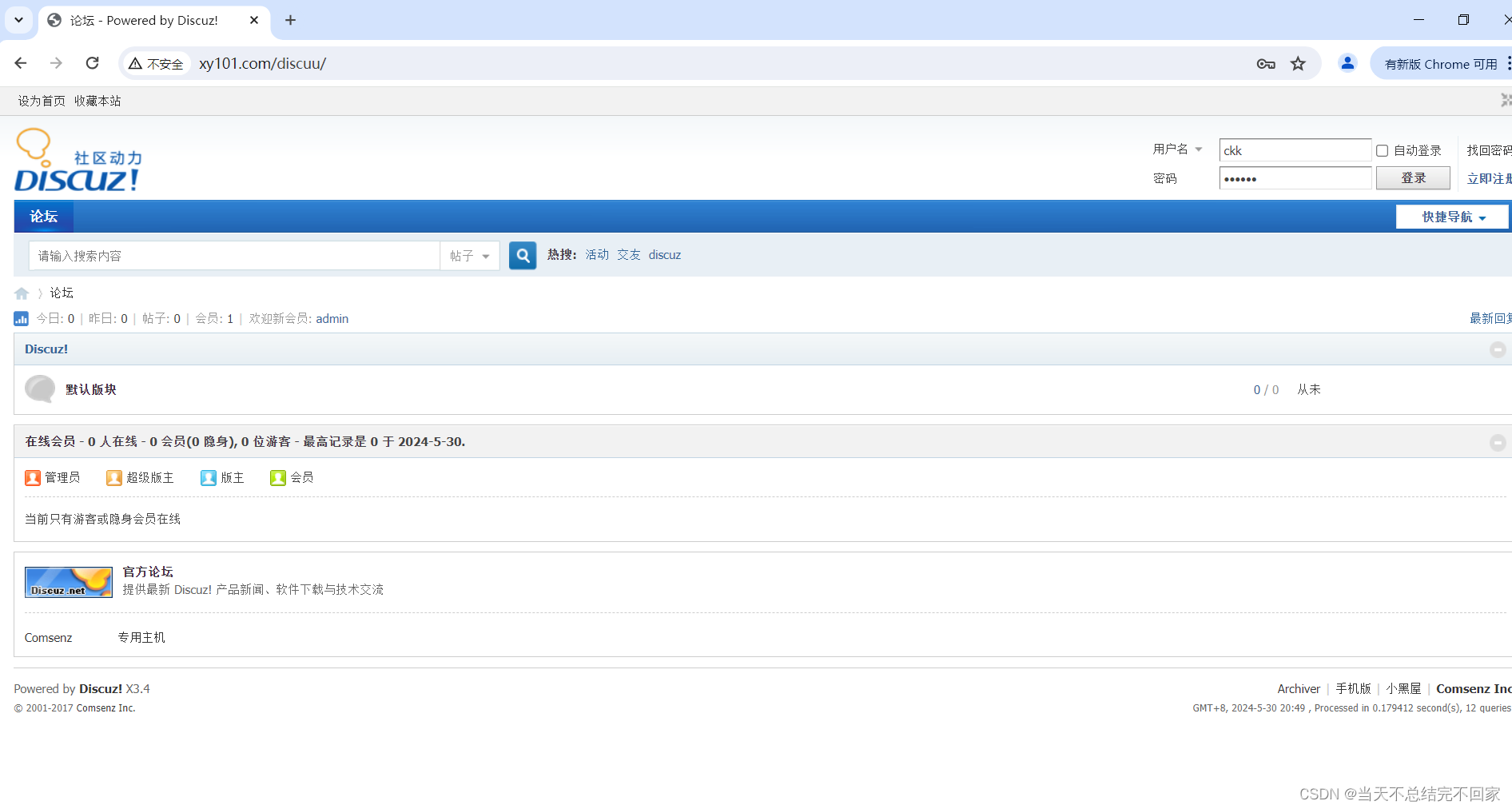
Task: Click the 在线会员 heading link
Action: pyautogui.click(x=50, y=442)
